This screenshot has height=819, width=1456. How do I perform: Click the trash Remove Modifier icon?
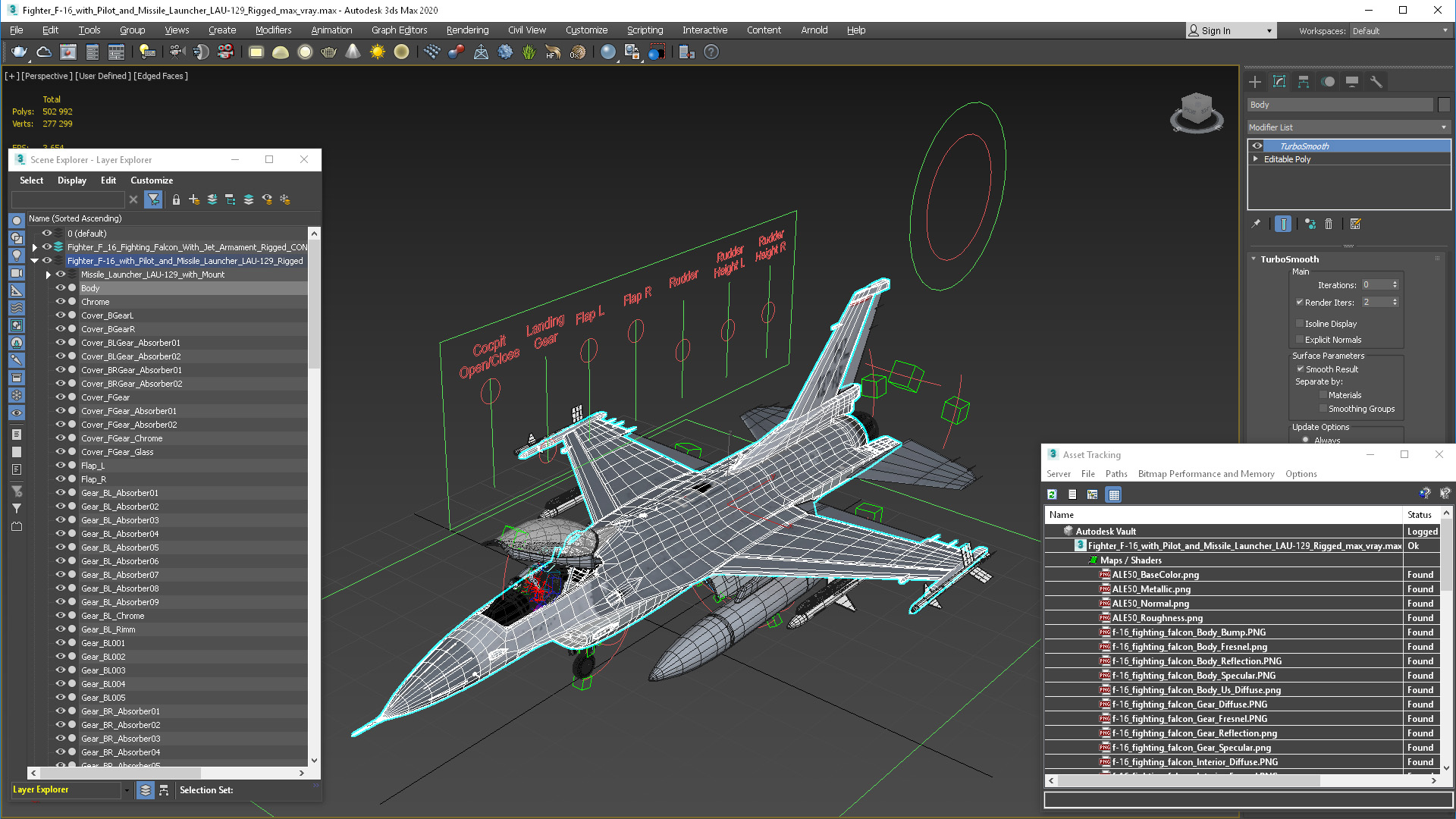(1329, 224)
